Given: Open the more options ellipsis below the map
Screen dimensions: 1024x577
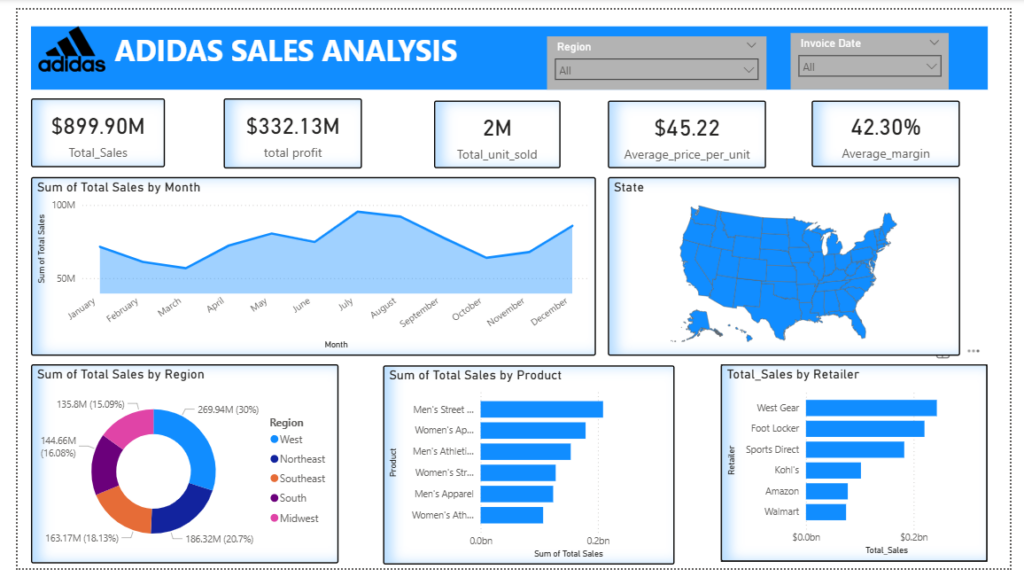Looking at the screenshot, I should 974,351.
